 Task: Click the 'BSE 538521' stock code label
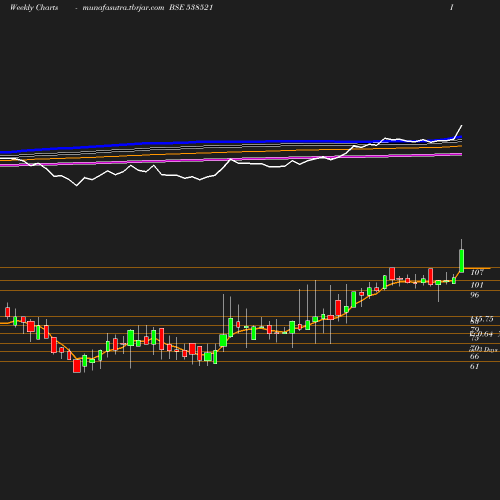pyautogui.click(x=191, y=8)
